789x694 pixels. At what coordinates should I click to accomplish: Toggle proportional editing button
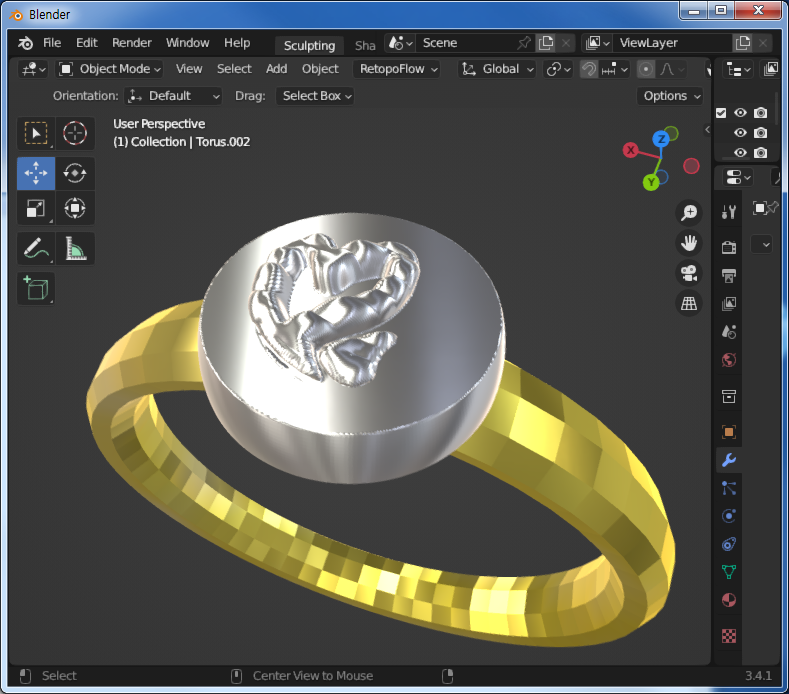click(x=646, y=69)
